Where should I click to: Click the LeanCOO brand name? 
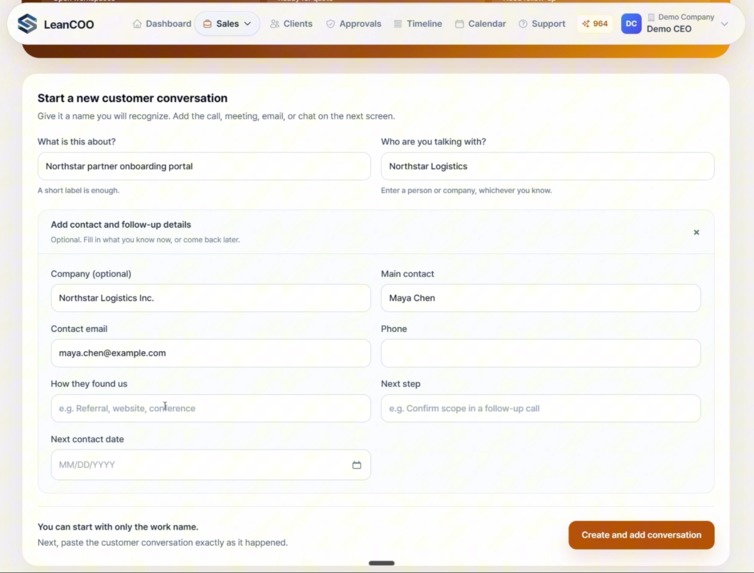(69, 25)
